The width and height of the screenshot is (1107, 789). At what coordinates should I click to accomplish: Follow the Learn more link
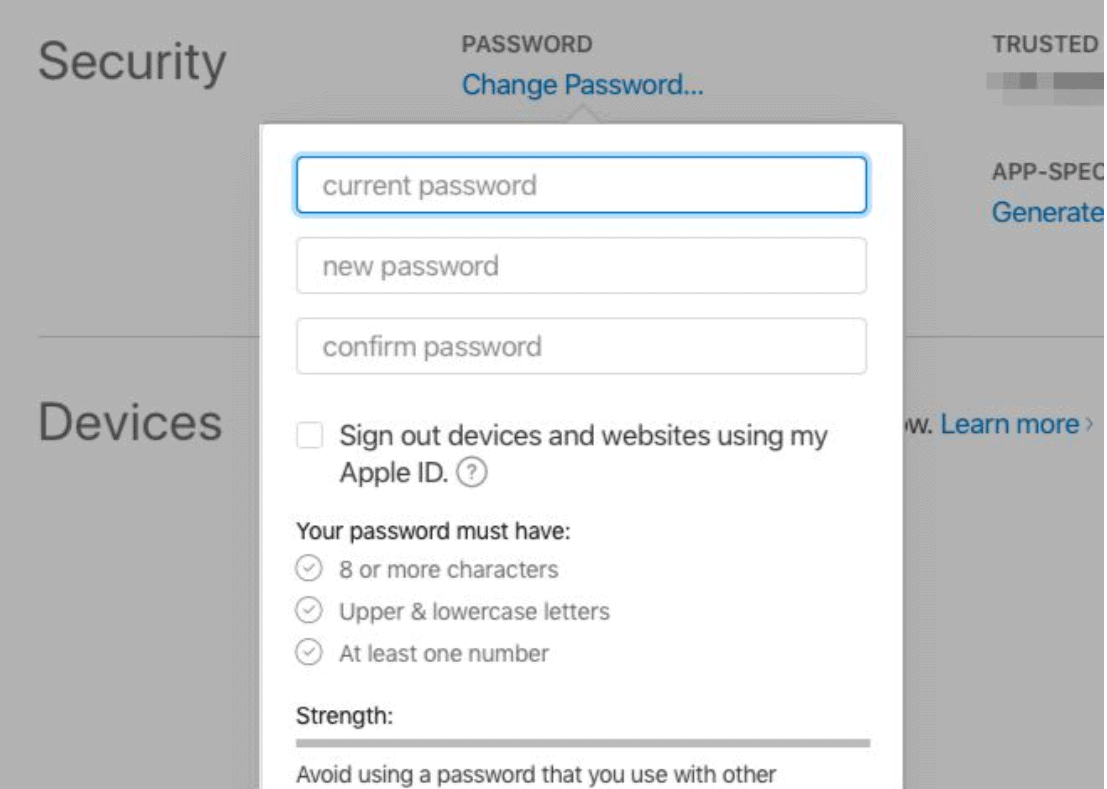click(1010, 424)
